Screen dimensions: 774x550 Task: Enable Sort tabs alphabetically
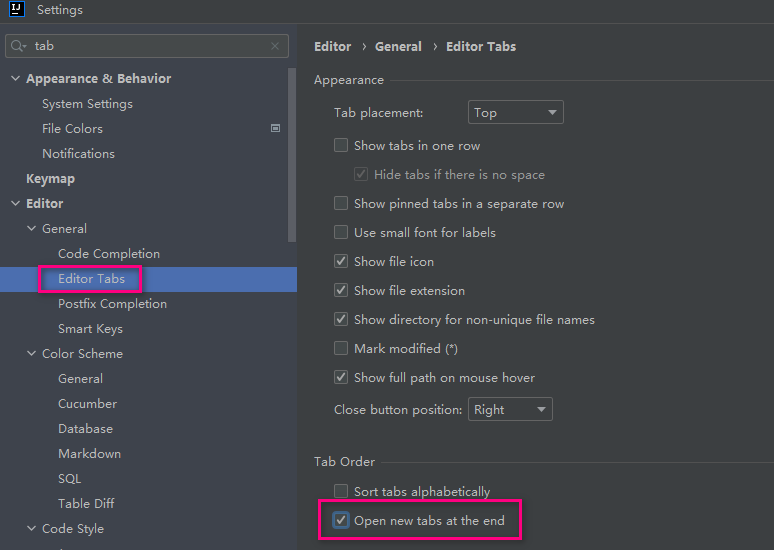(x=341, y=491)
